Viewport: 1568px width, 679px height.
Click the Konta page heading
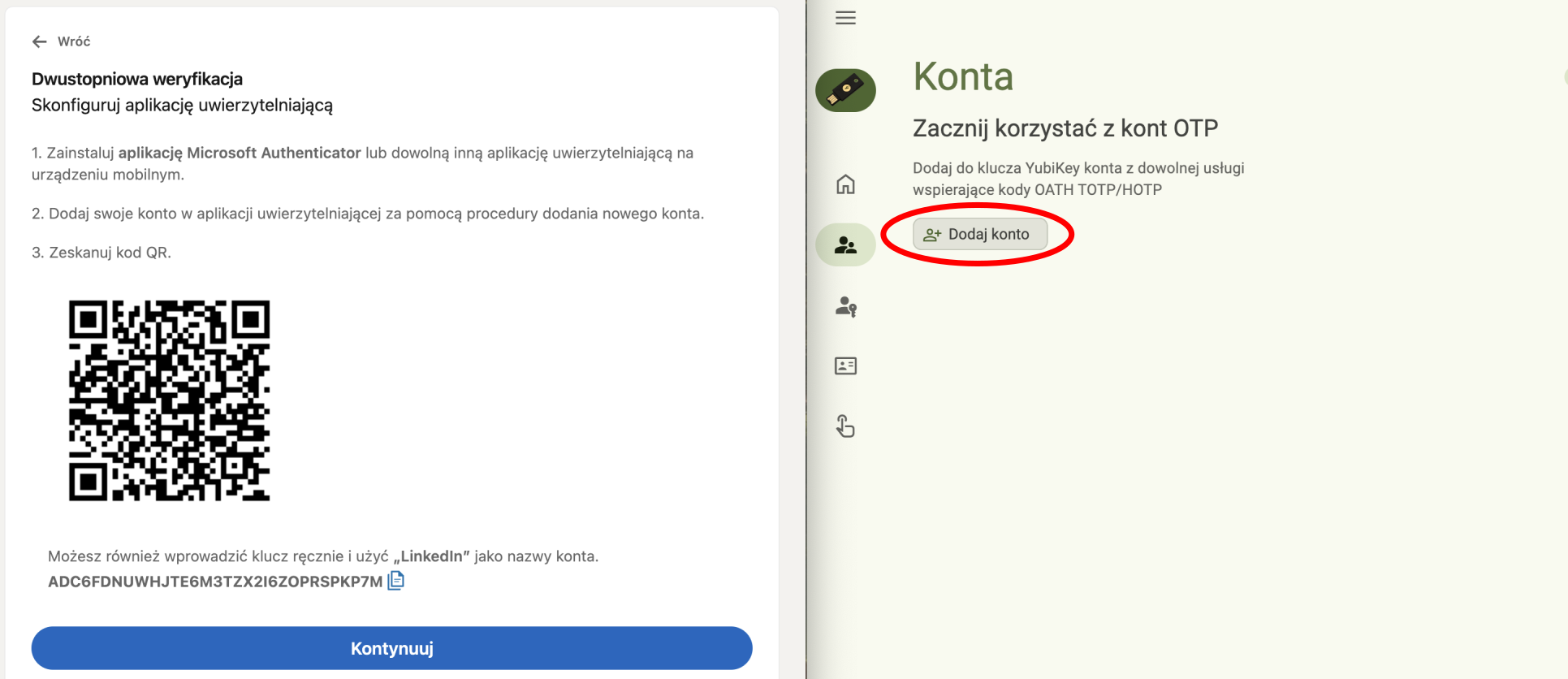(963, 77)
